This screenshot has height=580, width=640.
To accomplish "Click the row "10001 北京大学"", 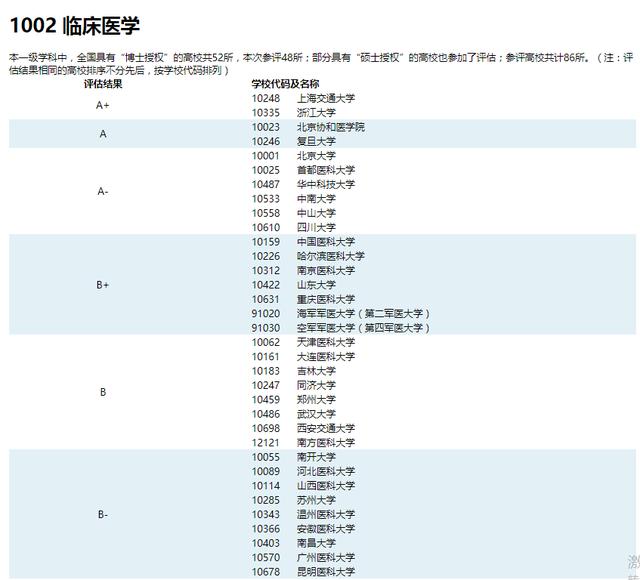I will [x=294, y=156].
